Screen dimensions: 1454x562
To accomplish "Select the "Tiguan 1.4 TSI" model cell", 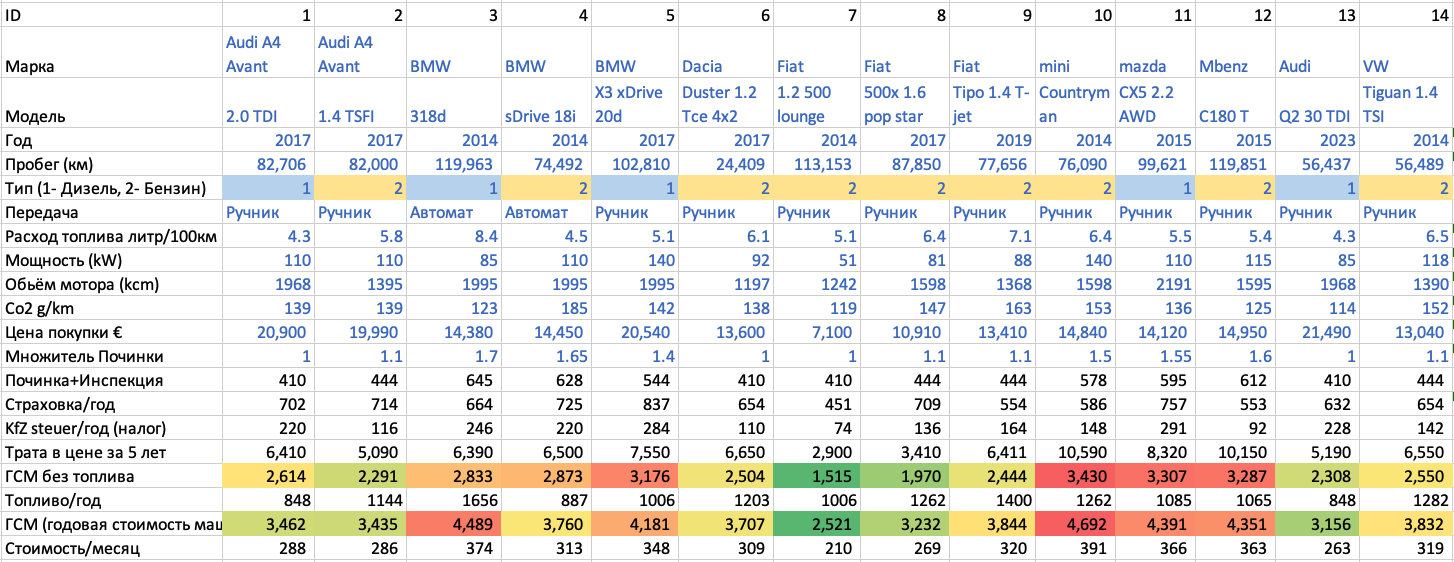I will click(1405, 104).
